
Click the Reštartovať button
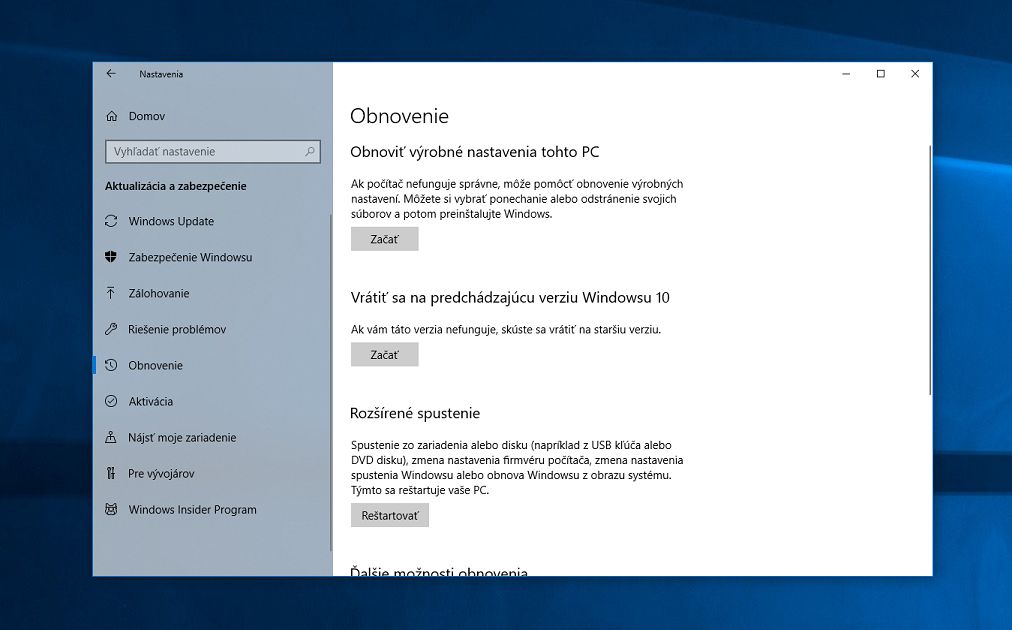390,515
